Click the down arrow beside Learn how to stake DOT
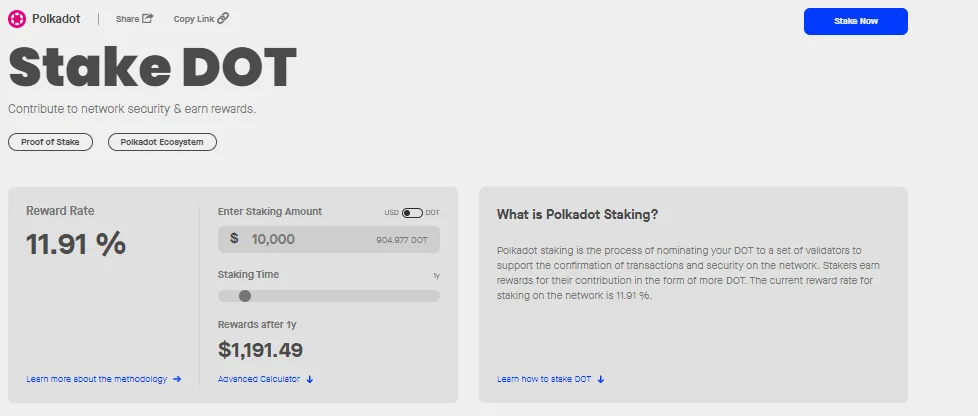The height and width of the screenshot is (416, 978). pyautogui.click(x=601, y=379)
